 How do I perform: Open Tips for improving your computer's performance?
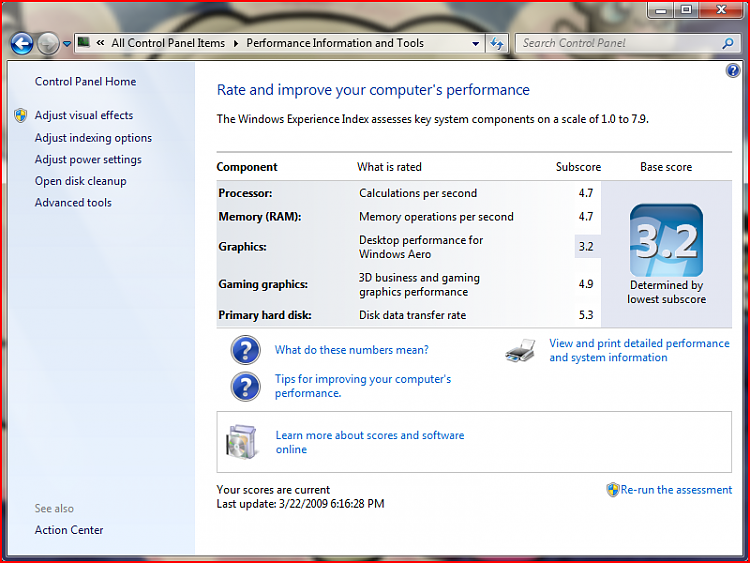363,386
